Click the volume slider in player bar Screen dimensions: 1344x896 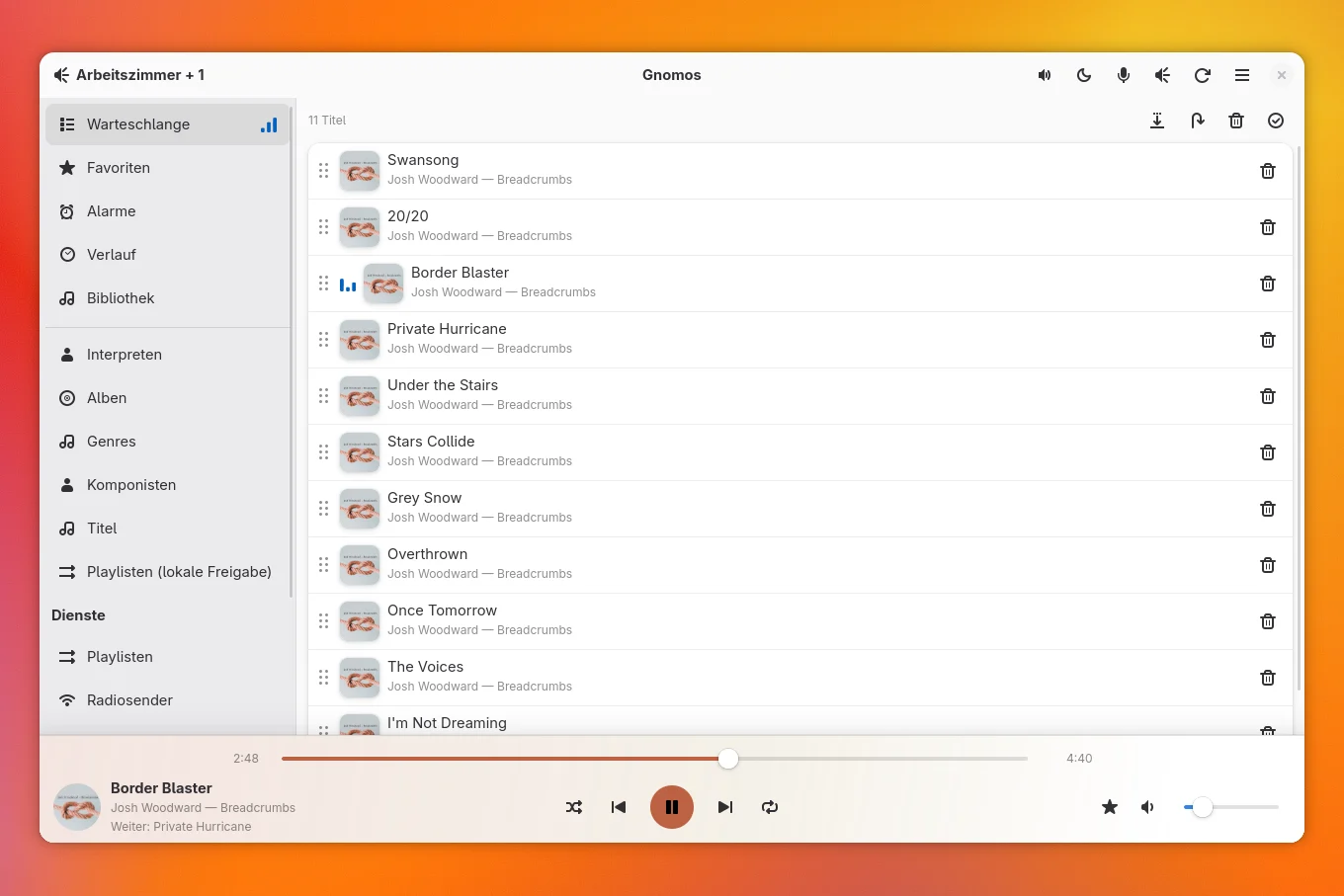[x=1231, y=807]
